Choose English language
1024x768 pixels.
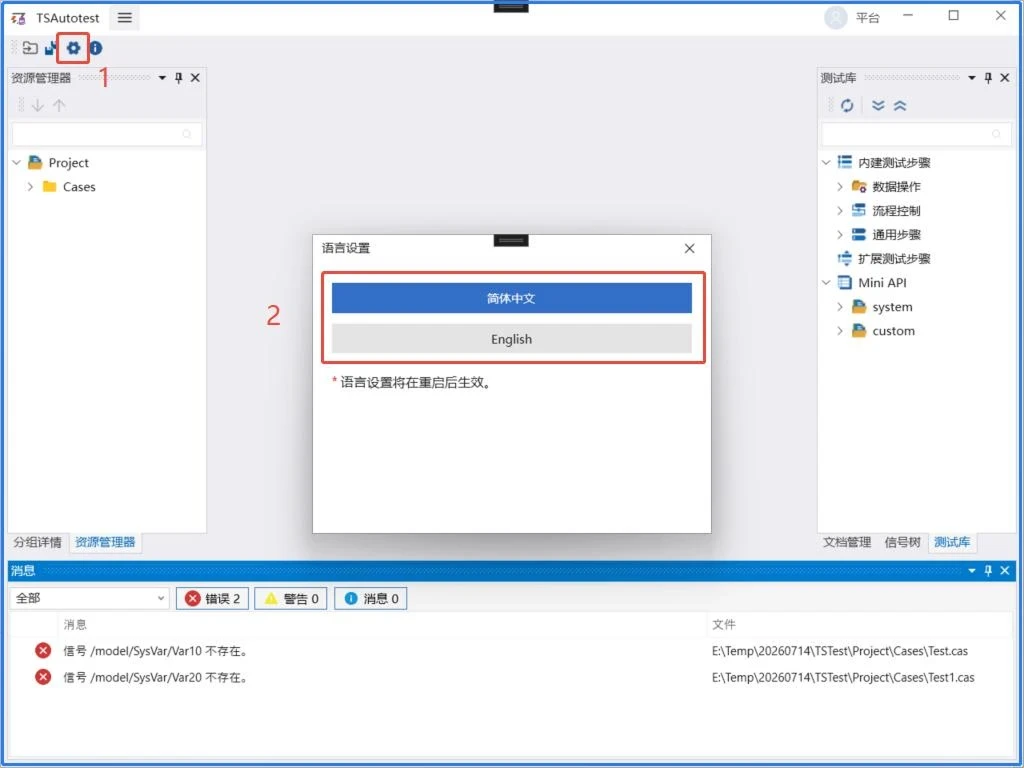pos(511,339)
